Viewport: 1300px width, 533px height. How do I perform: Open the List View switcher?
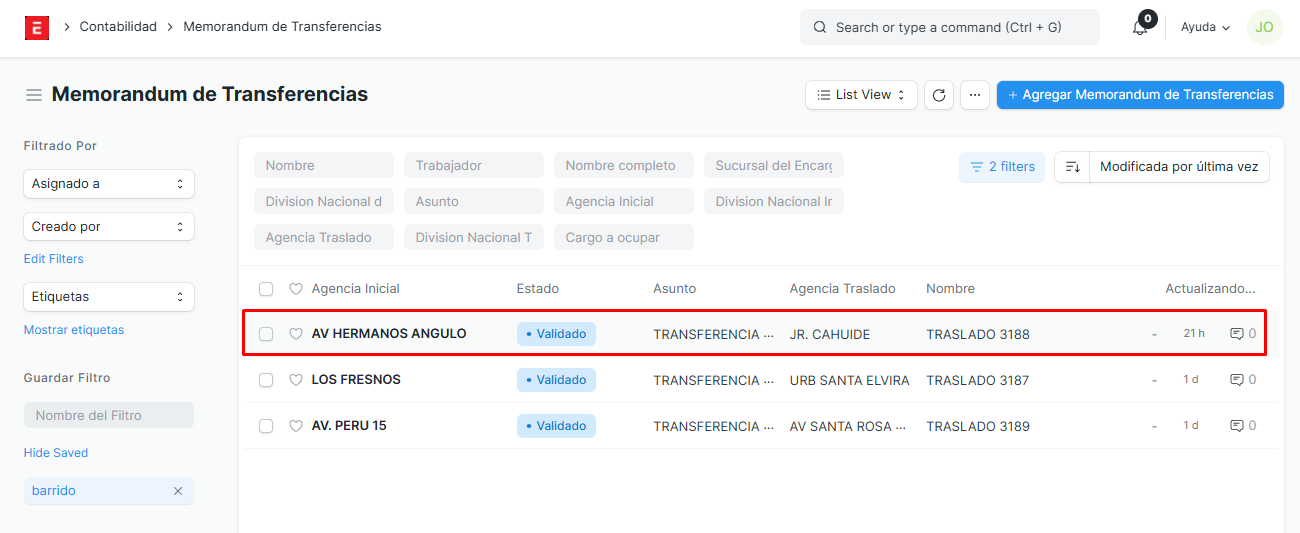tap(861, 95)
